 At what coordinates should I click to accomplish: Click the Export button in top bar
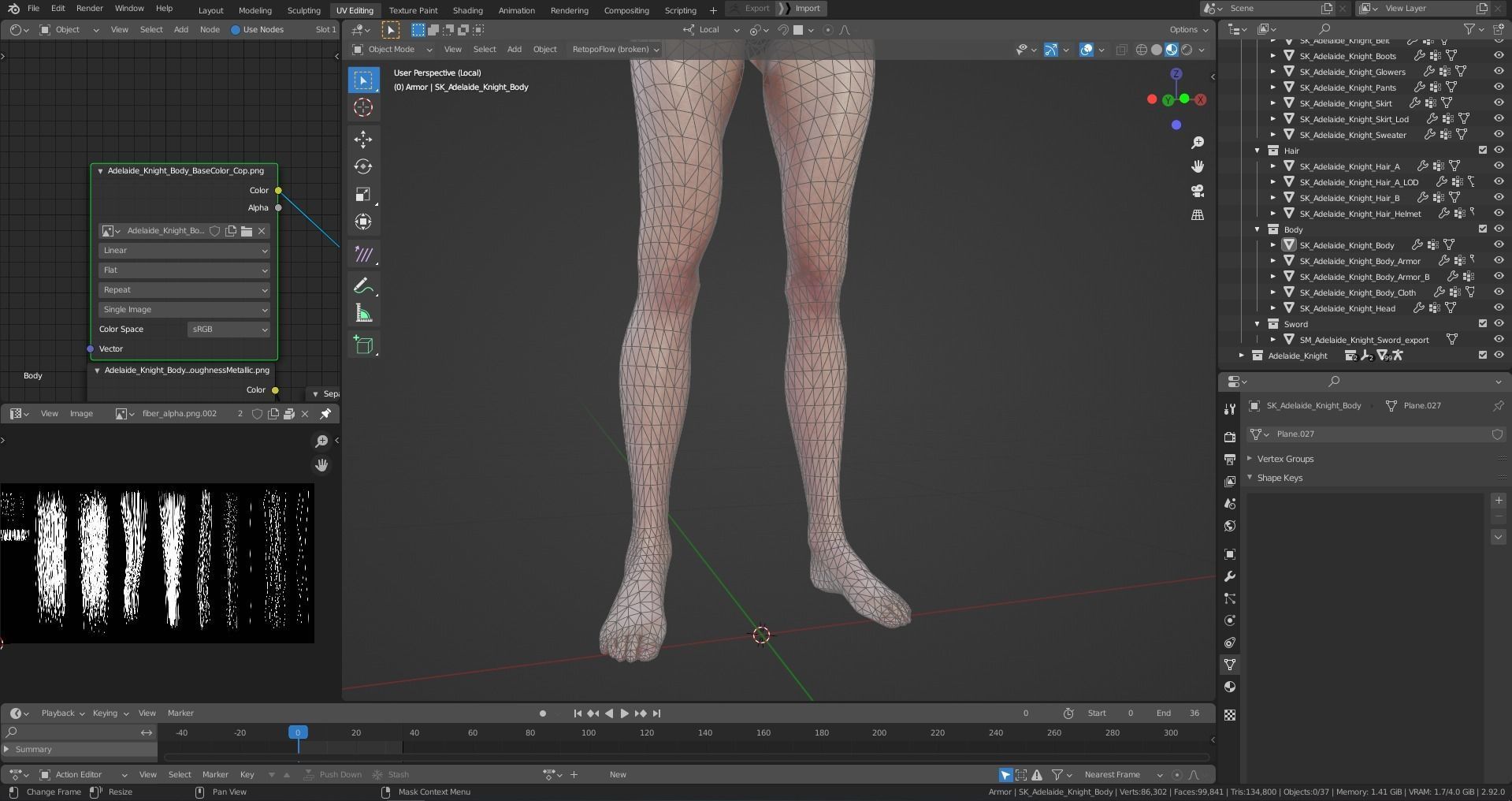pos(750,9)
